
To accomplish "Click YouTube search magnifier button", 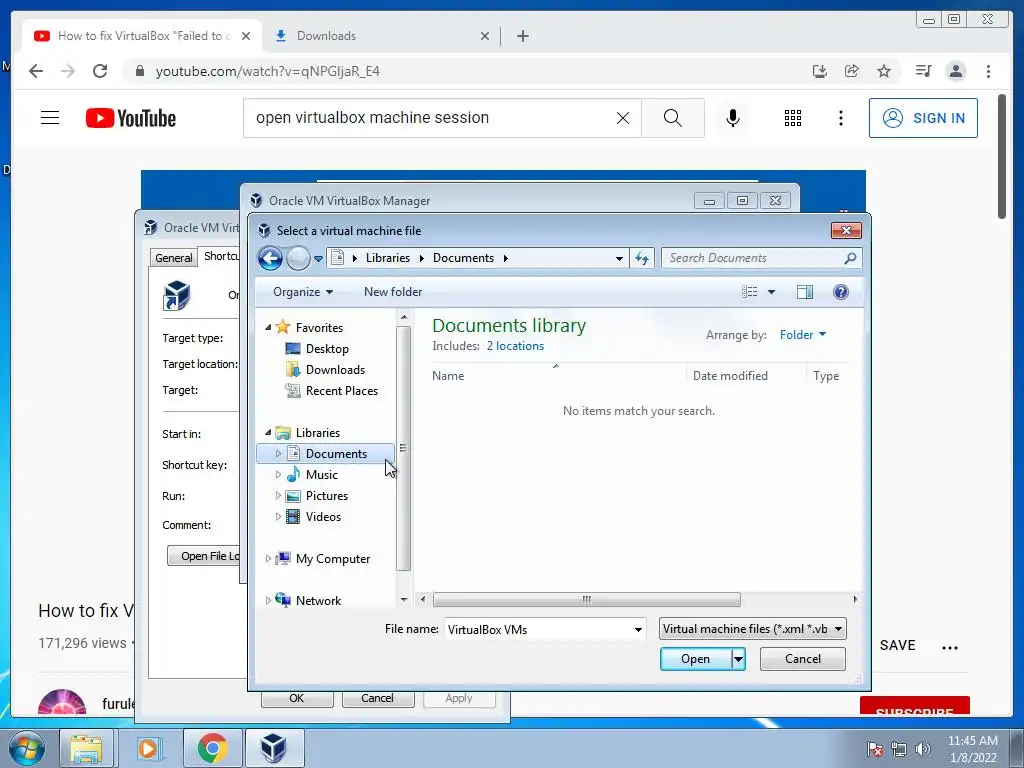I will coord(673,118).
